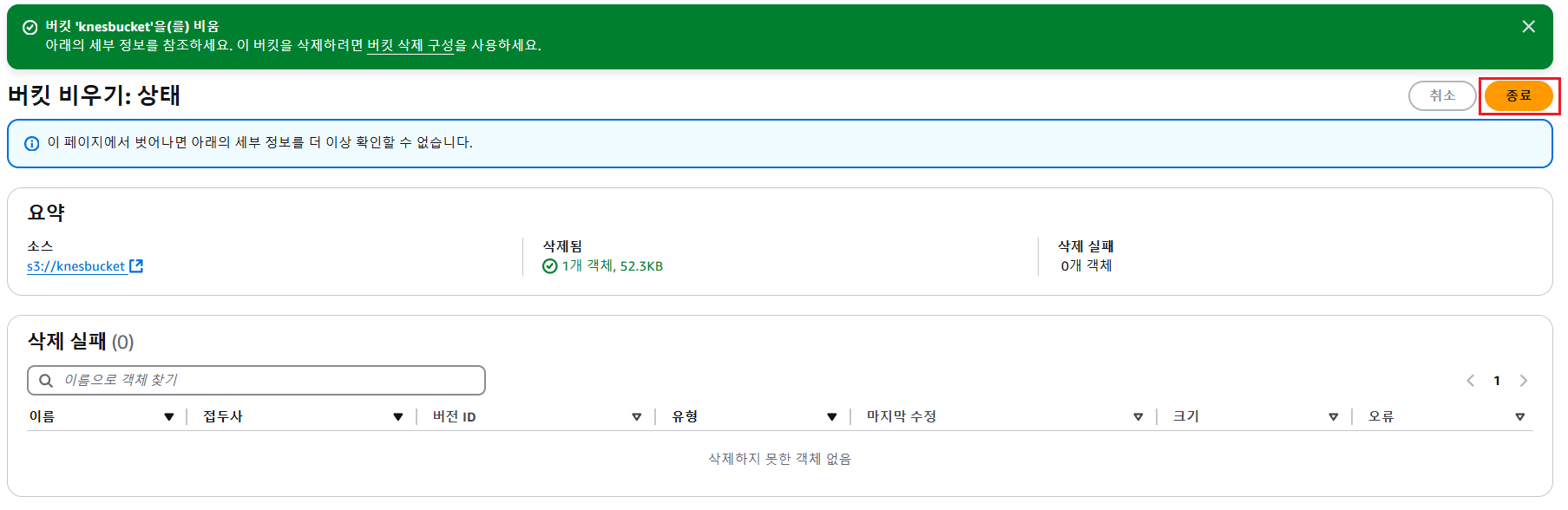Click the 요약 section heading
Image resolution: width=1568 pixels, height=510 pixels.
46,212
